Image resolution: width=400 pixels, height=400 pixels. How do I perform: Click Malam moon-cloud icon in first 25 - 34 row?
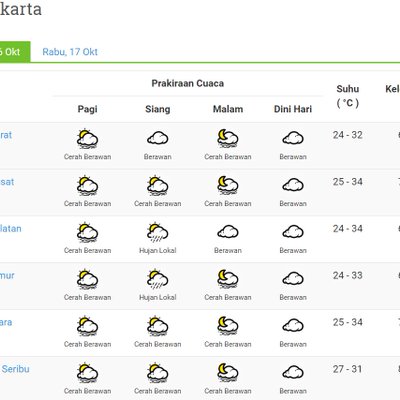pos(228,185)
